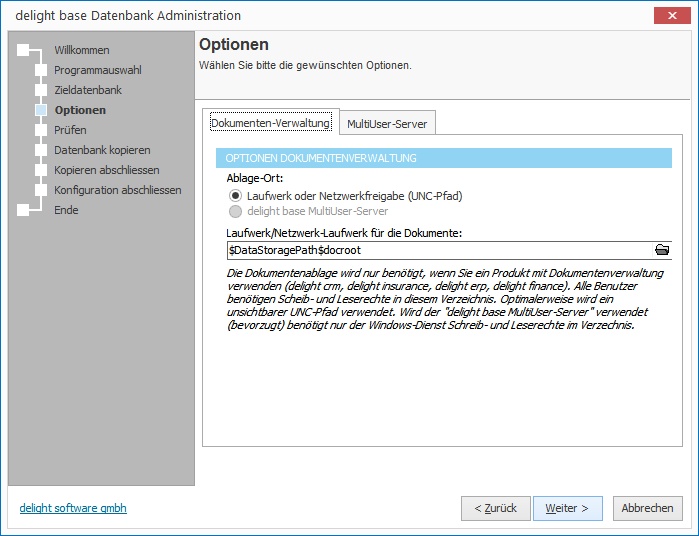The width and height of the screenshot is (699, 536).
Task: Jump to Zieldatenbank step in sidebar
Action: (88, 90)
